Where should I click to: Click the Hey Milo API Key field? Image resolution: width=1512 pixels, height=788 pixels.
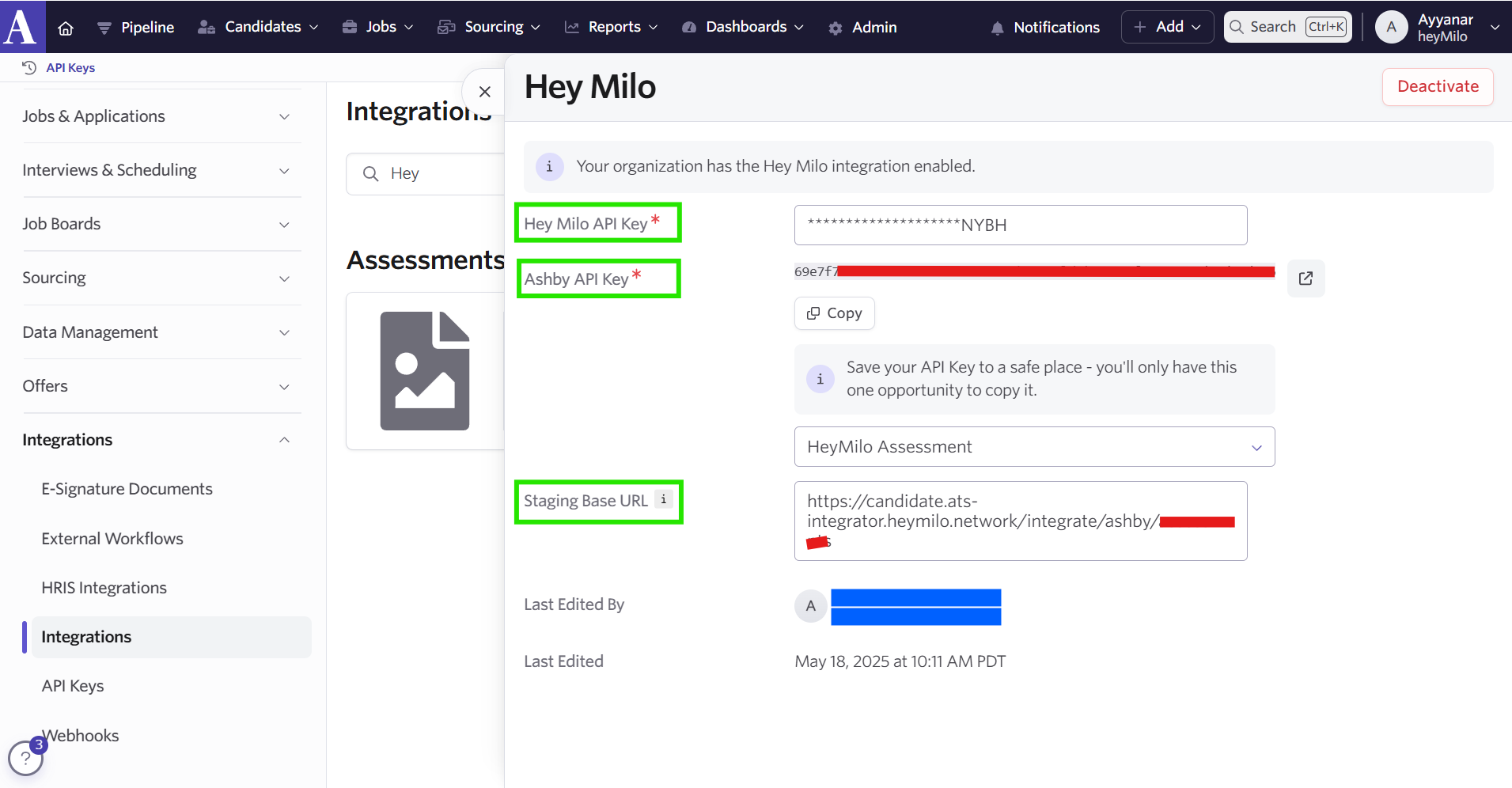point(1020,225)
